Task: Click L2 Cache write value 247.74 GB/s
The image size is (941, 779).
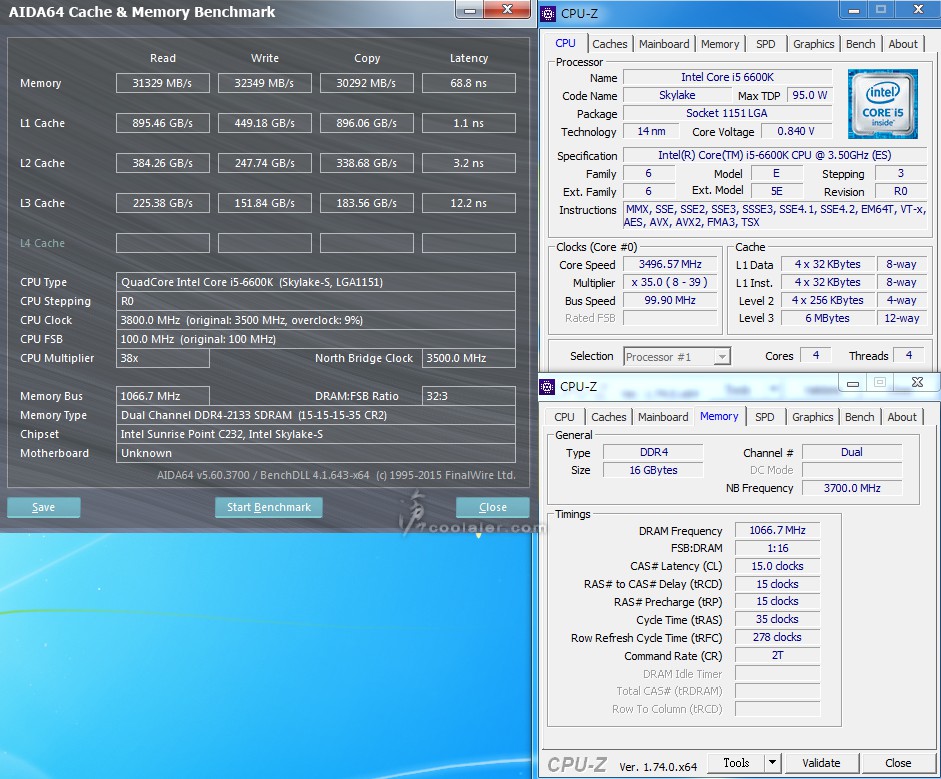Action: coord(265,163)
